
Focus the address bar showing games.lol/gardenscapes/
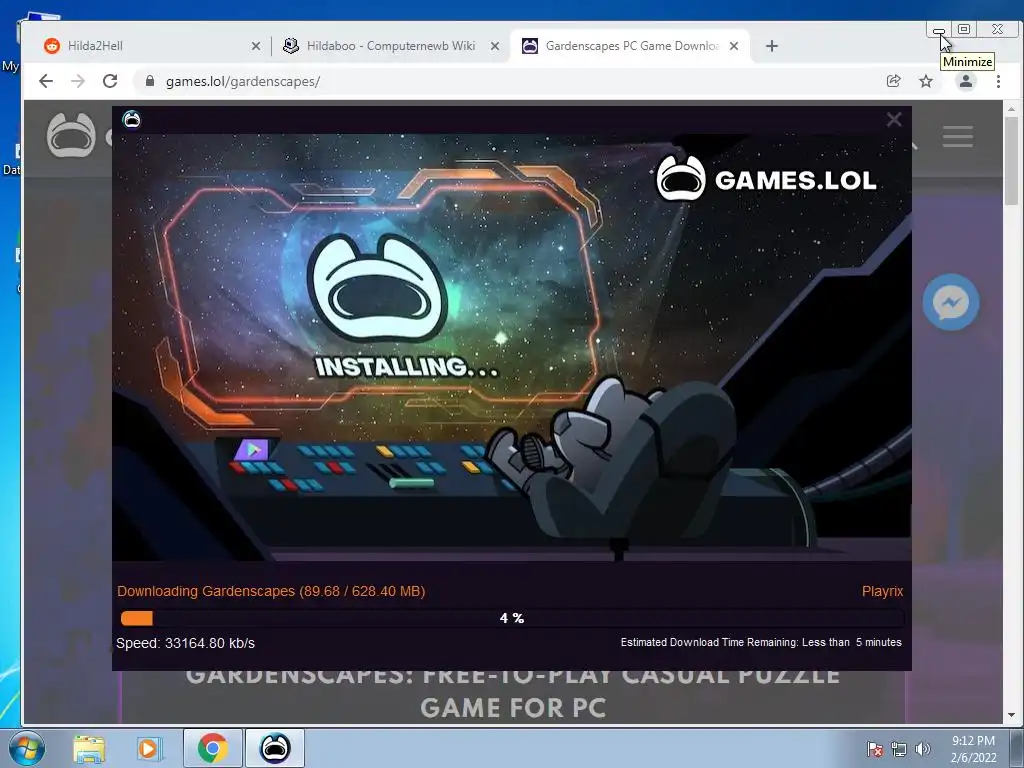coord(509,81)
